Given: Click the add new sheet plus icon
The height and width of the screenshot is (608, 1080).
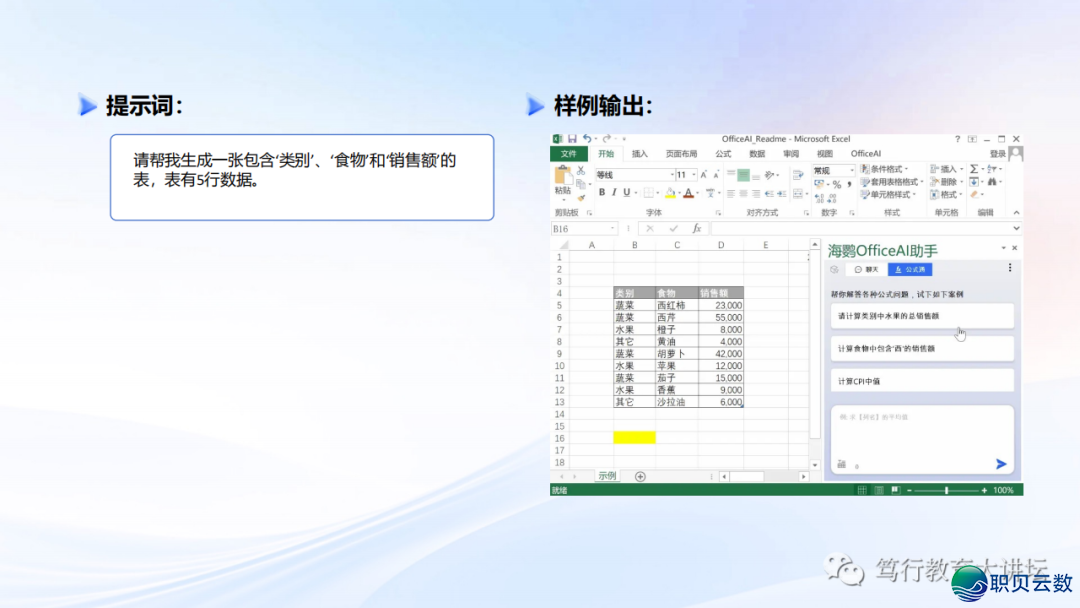Looking at the screenshot, I should point(640,476).
